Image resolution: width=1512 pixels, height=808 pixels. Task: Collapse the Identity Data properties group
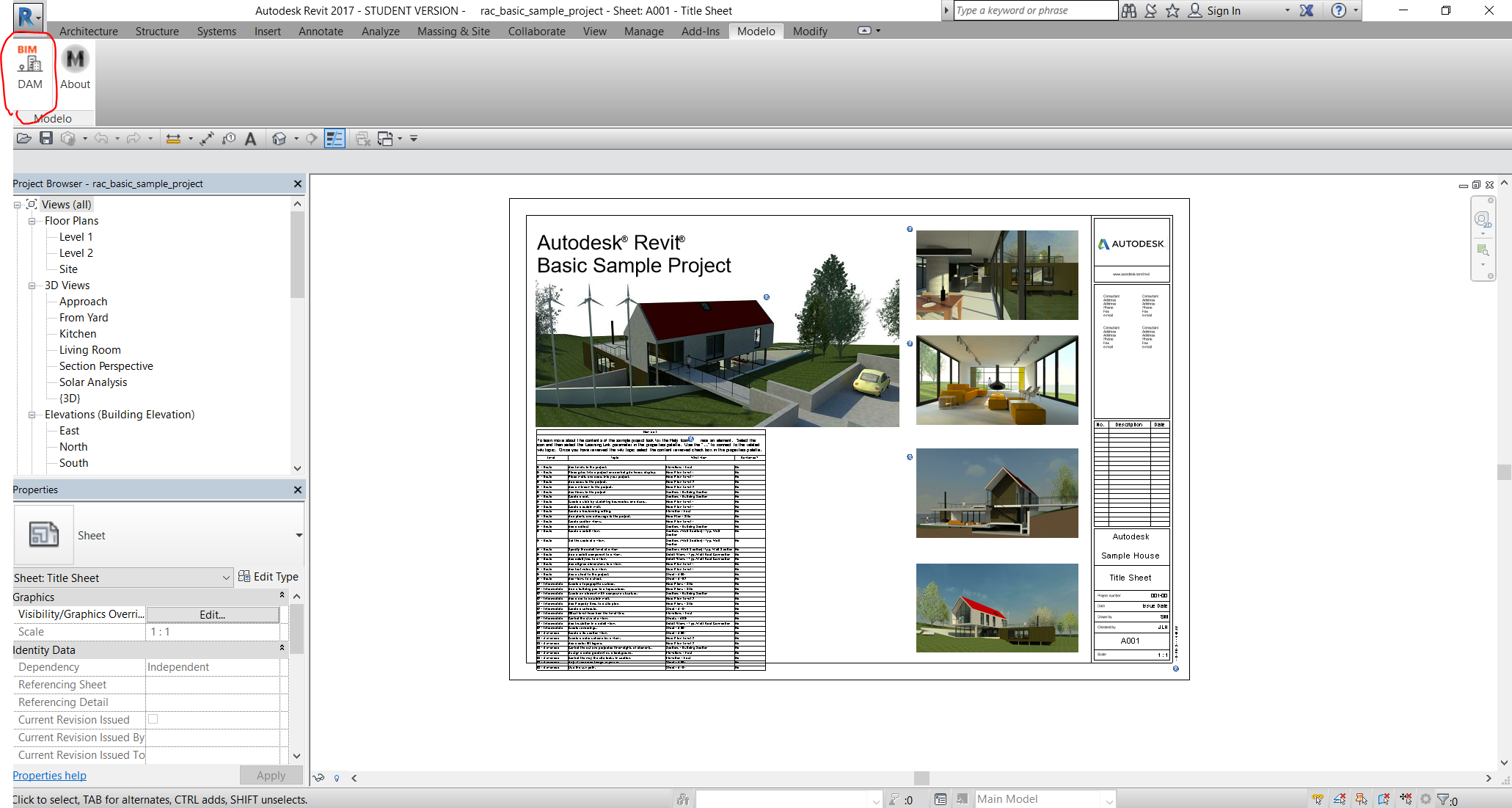point(282,648)
